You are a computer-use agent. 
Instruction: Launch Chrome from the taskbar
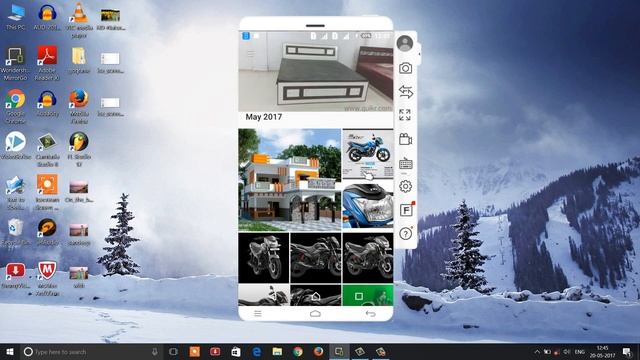point(298,351)
